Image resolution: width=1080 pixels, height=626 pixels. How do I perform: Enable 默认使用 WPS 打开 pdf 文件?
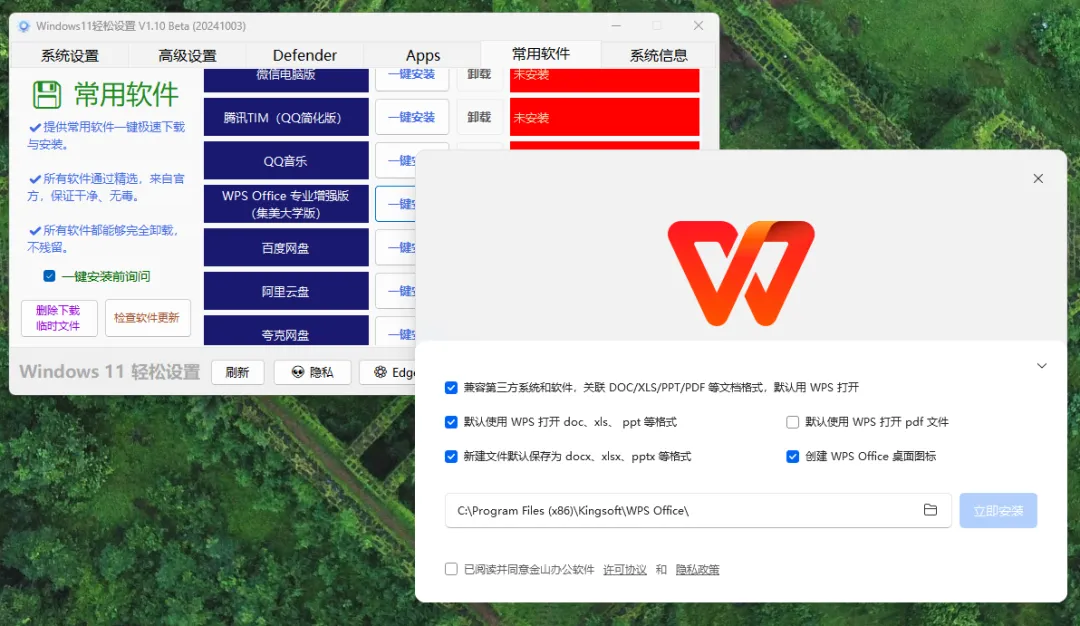(791, 422)
